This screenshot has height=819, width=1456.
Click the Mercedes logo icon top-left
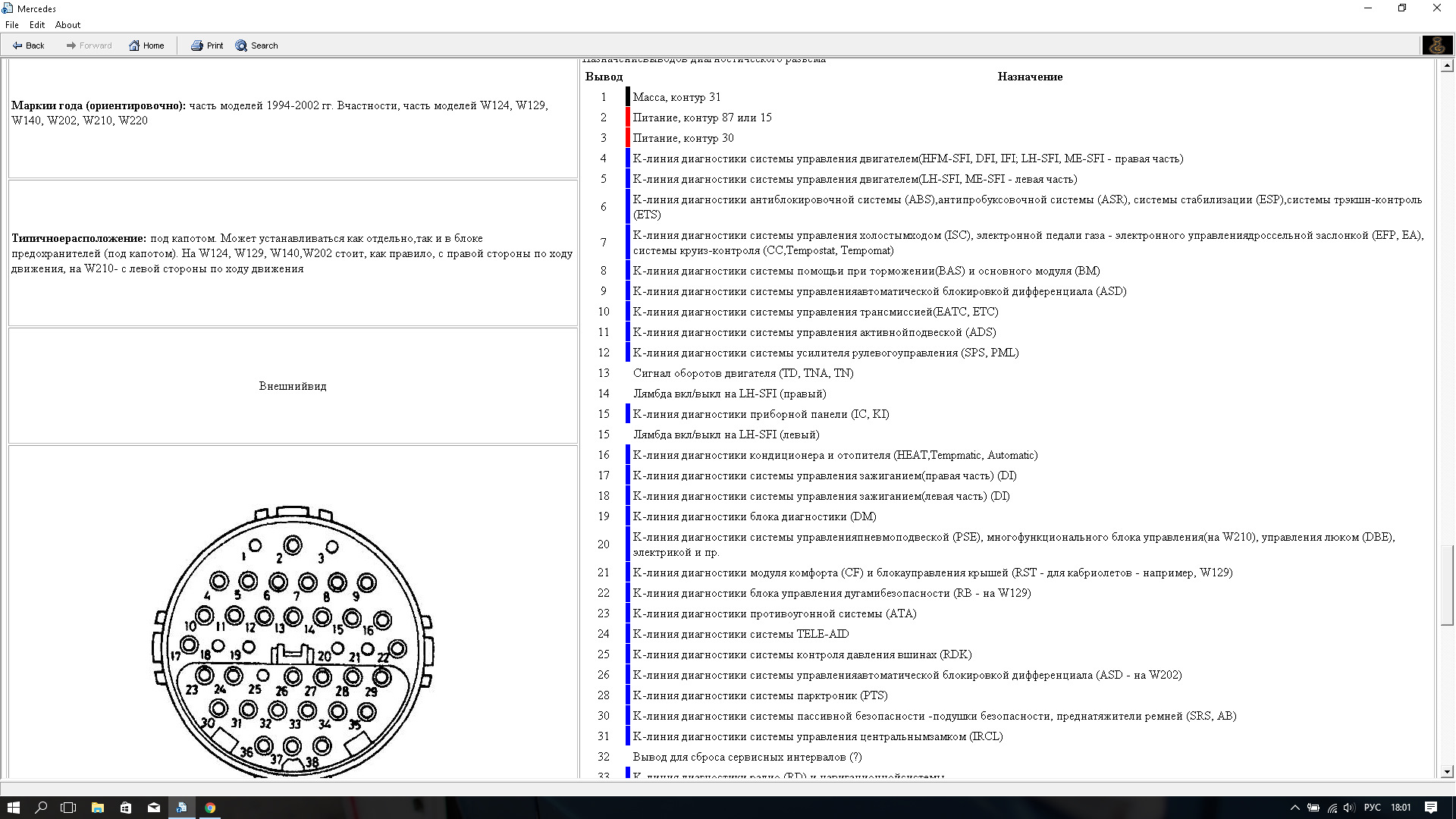tap(9, 8)
